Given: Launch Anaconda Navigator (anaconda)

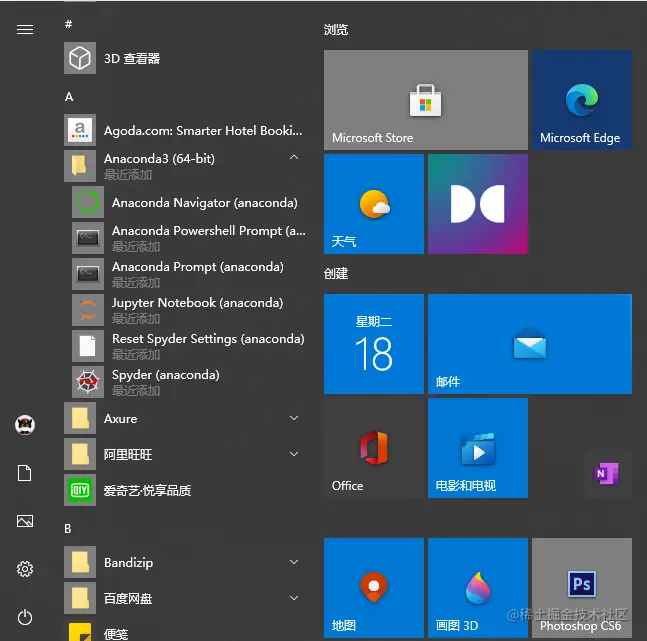Looking at the screenshot, I should pyautogui.click(x=189, y=202).
